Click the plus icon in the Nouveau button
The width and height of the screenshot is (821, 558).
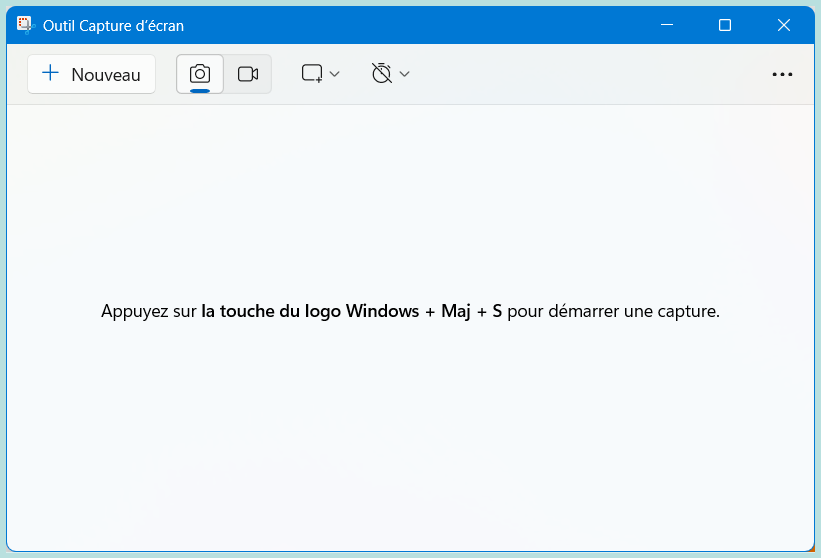pyautogui.click(x=51, y=74)
